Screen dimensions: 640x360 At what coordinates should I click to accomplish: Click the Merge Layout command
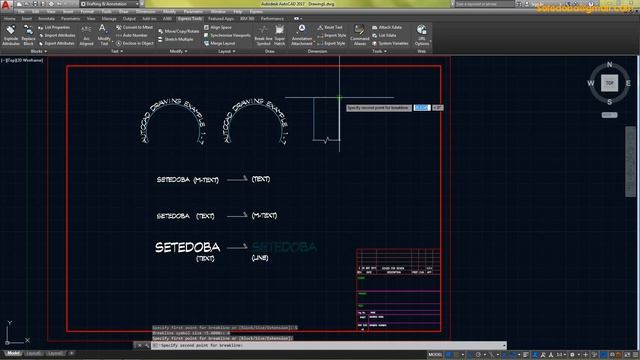pyautogui.click(x=219, y=43)
